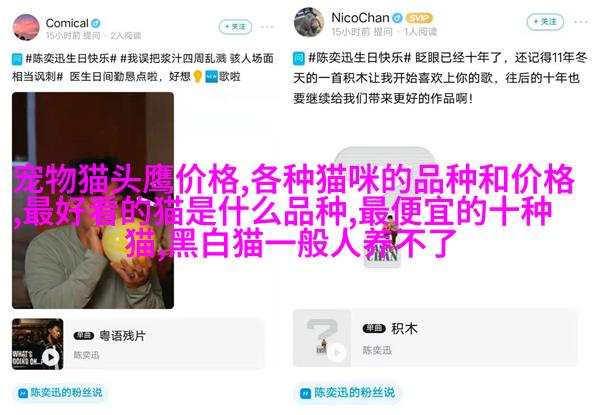
Task: Click verified badge beside NicoChan
Action: 398,18
